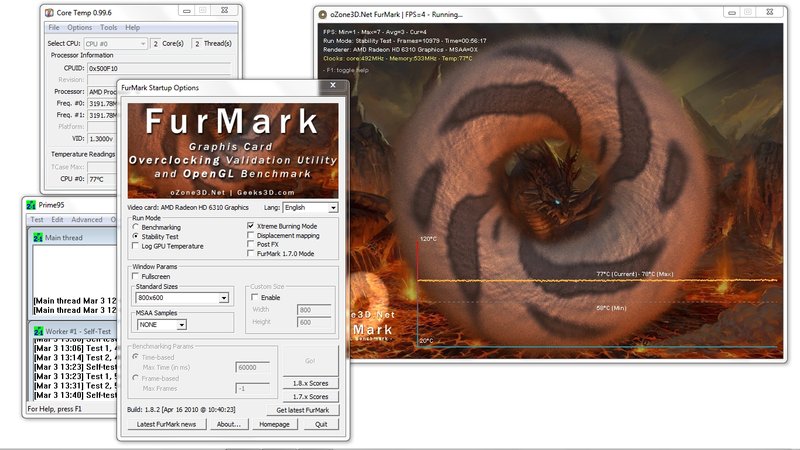Click the Worker #1 Self-Test window icon
The width and height of the screenshot is (800, 450).
39,331
